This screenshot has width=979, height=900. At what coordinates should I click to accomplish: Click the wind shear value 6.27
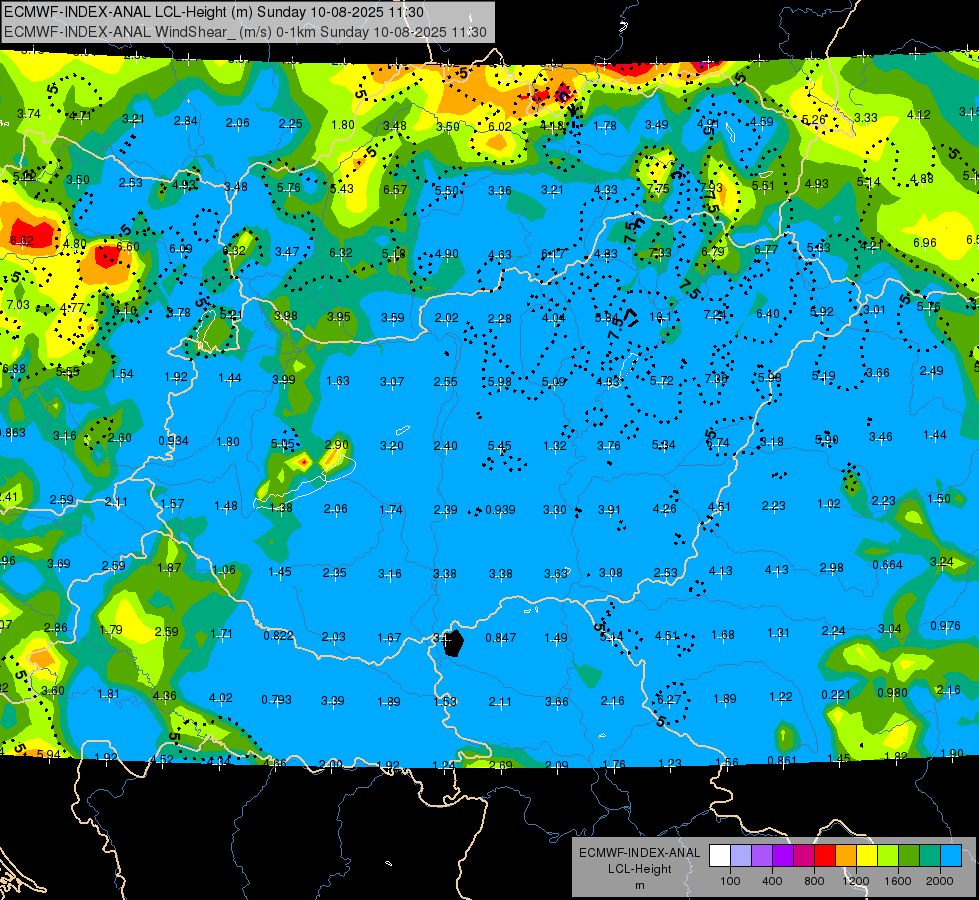(x=669, y=700)
